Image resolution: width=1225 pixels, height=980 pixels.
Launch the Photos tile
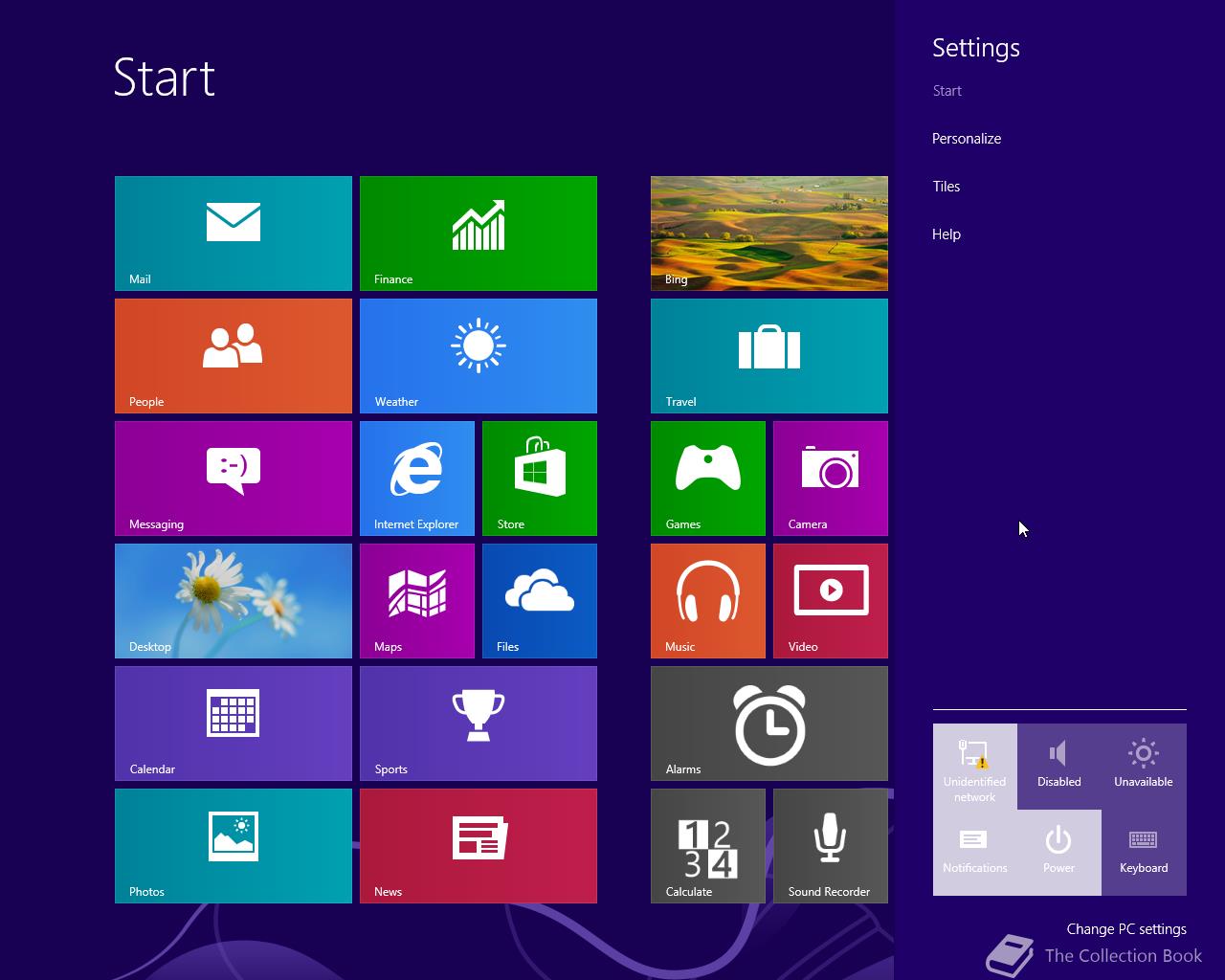click(x=234, y=846)
